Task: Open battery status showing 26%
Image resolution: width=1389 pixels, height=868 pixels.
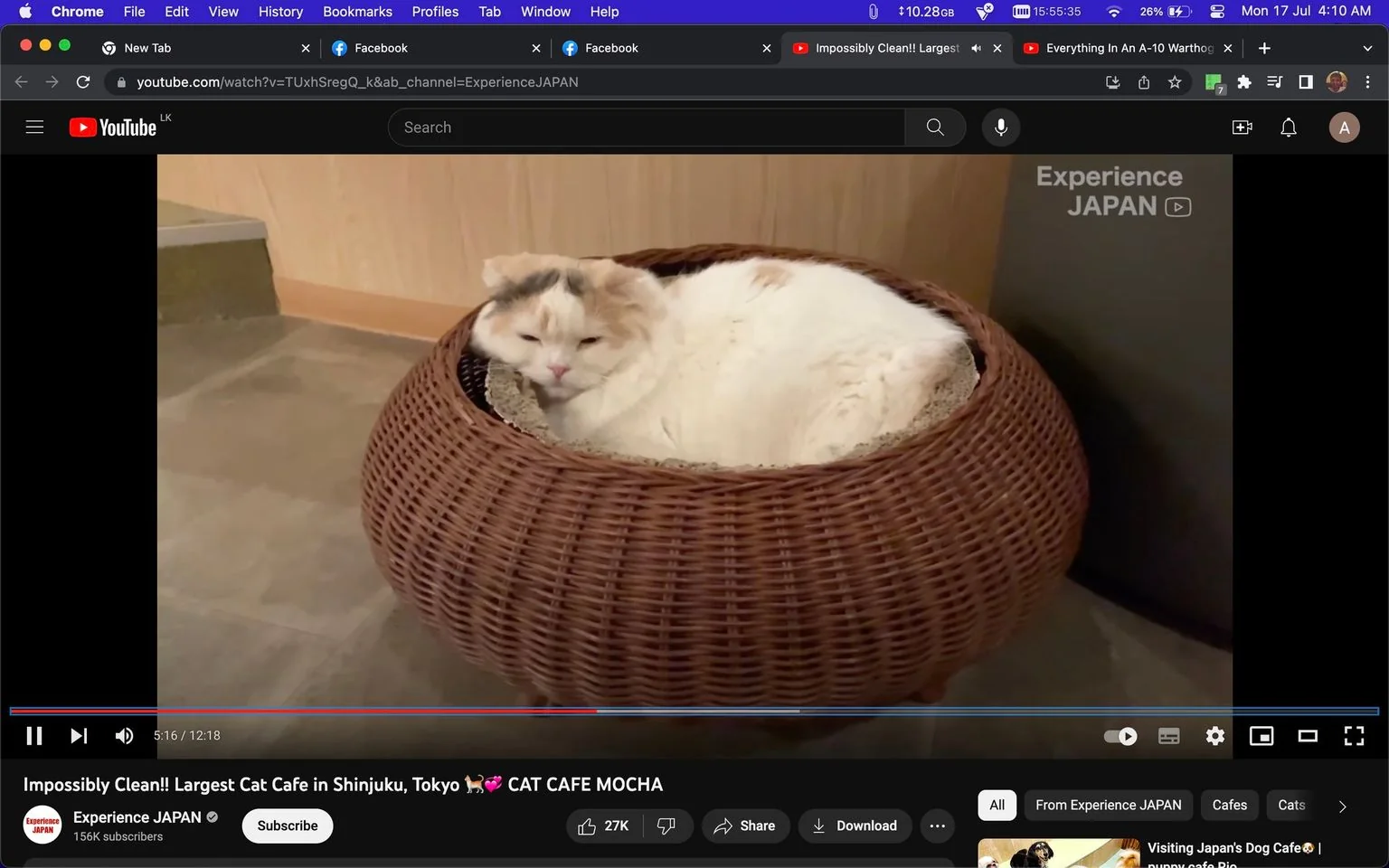Action: tap(1166, 12)
